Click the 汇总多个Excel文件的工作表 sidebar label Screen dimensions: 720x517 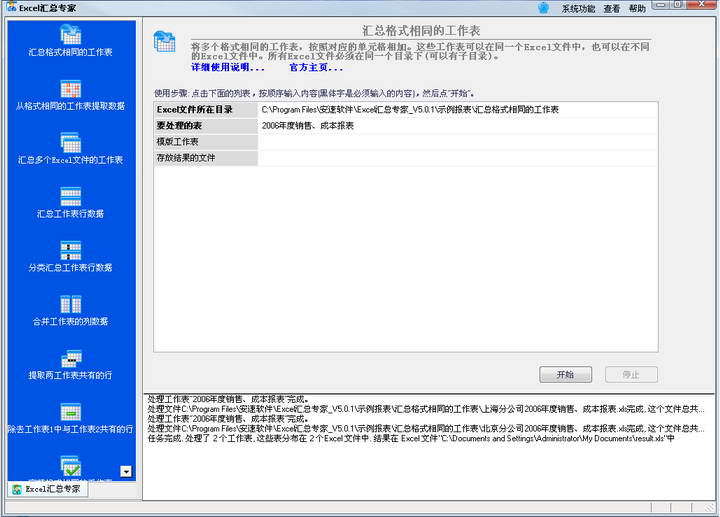[70, 160]
